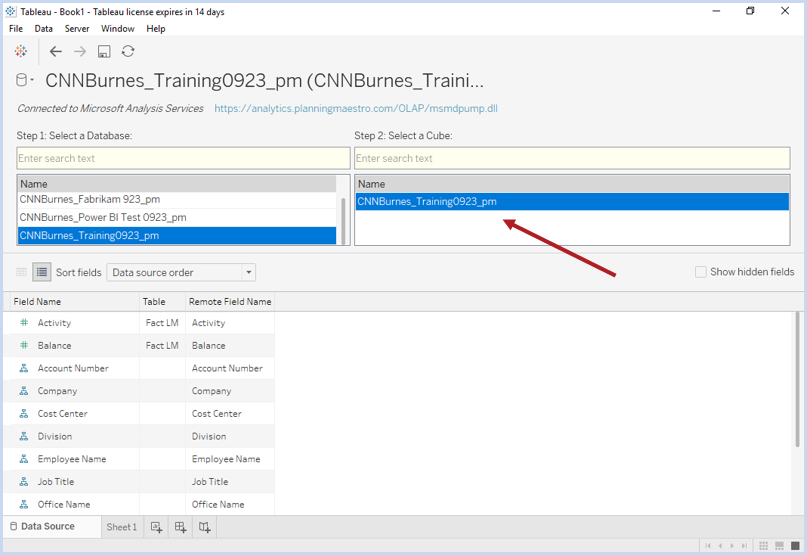
Task: Open the msmdpump.dll server URL link
Action: [356, 108]
